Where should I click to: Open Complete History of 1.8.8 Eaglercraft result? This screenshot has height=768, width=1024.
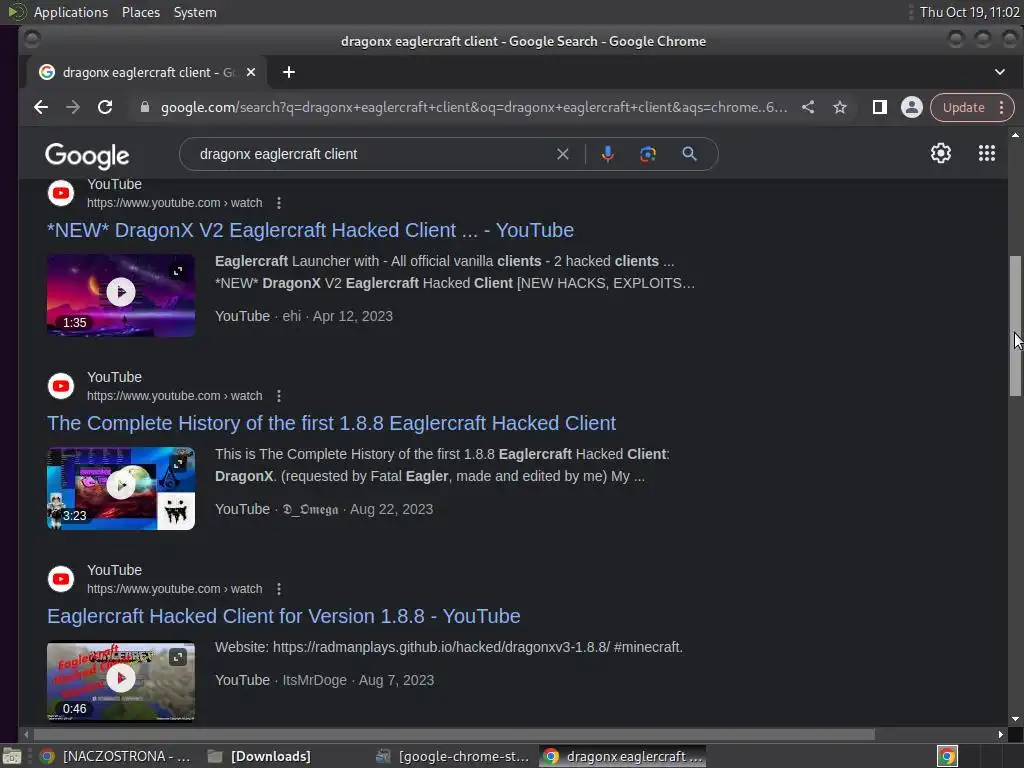click(331, 423)
